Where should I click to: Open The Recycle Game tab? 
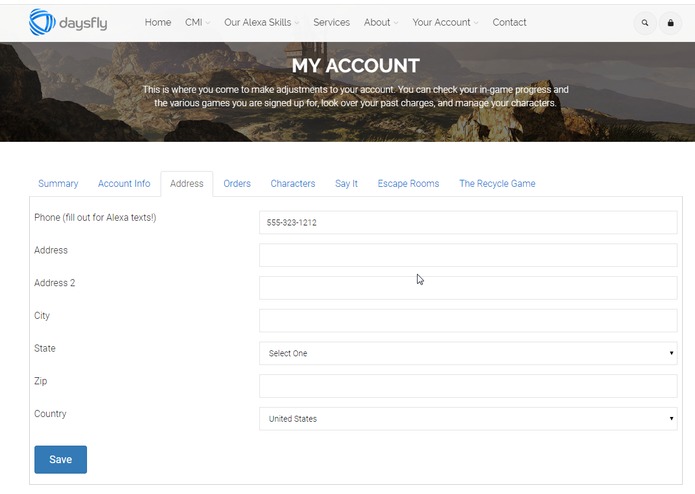[x=497, y=183]
